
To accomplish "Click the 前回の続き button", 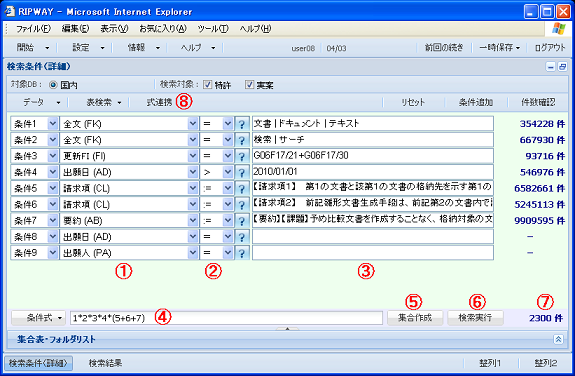I will tap(444, 48).
